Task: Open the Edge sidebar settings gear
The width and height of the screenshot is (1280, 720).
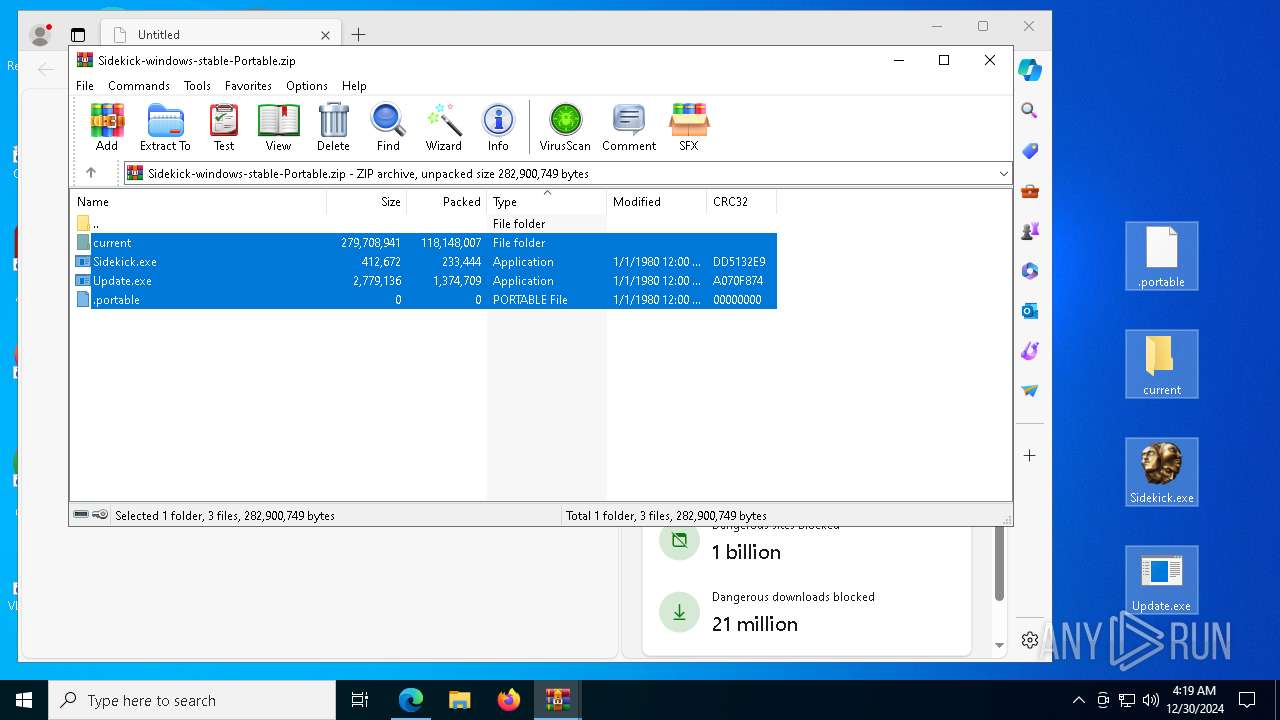Action: click(x=1030, y=640)
